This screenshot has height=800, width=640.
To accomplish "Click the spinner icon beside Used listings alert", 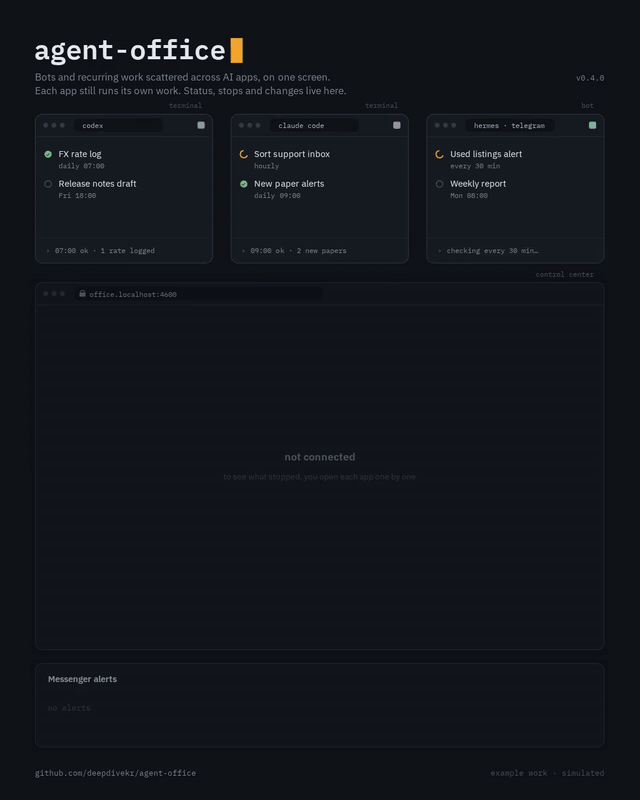I will [439, 154].
